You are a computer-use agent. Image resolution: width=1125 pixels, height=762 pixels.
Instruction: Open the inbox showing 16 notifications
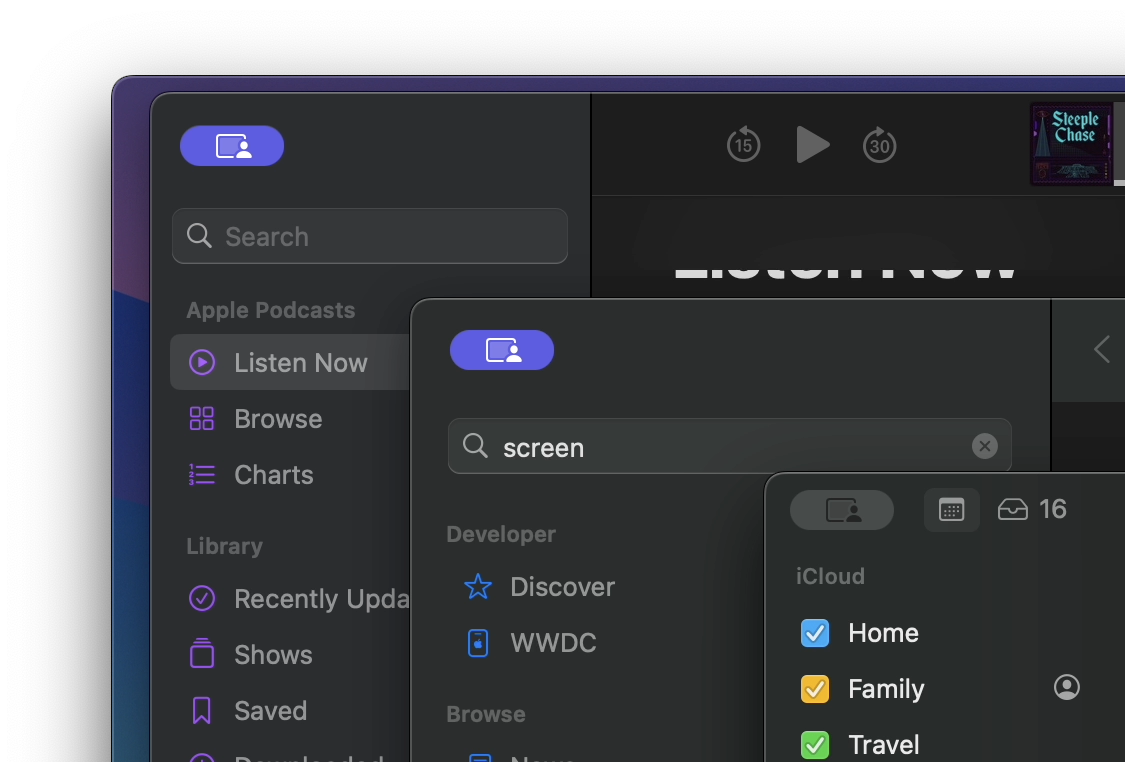(x=1032, y=509)
